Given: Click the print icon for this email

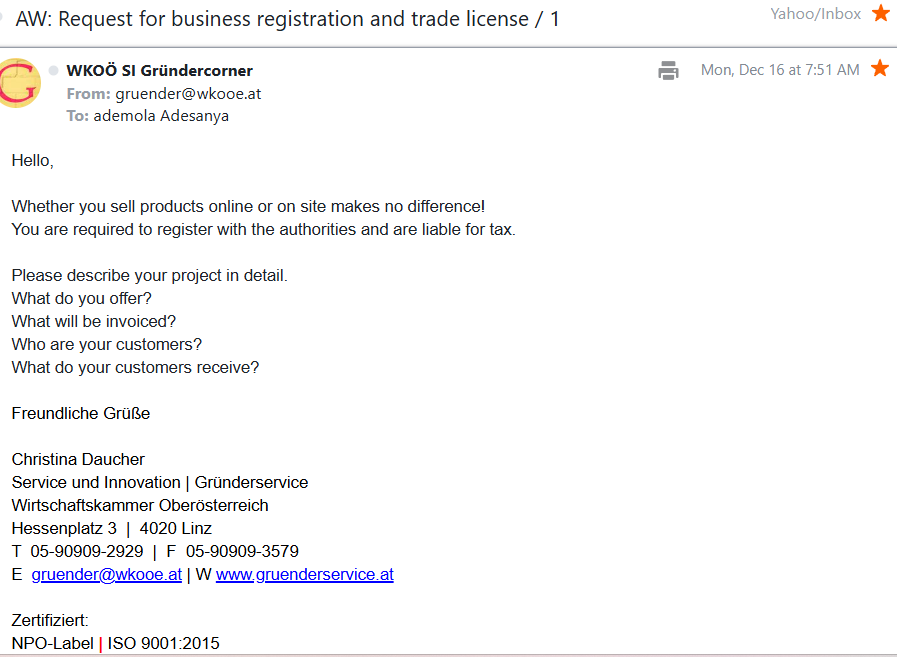Looking at the screenshot, I should click(x=668, y=70).
